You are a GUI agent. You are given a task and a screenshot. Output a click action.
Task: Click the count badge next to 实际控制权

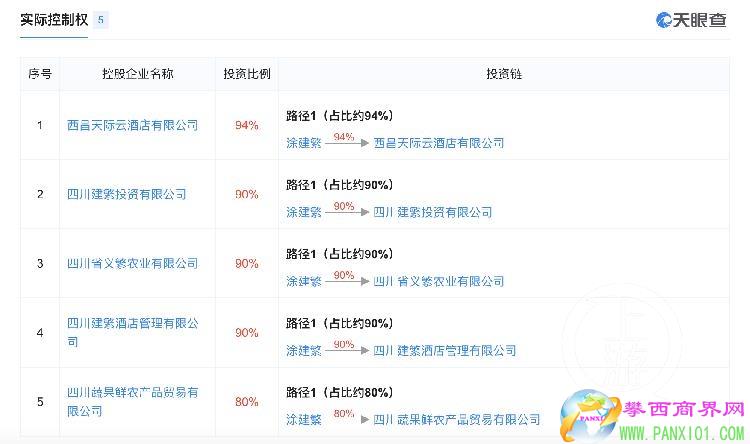tap(102, 20)
